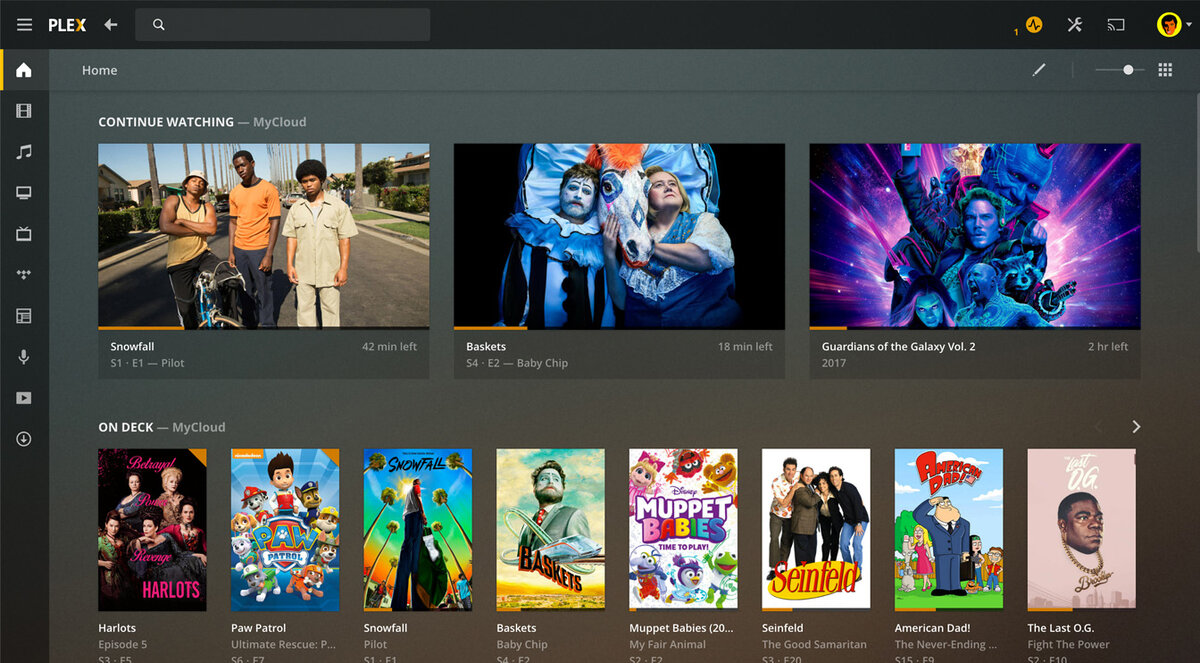Click the 'Episode 5' text under Harlots

tap(123, 645)
